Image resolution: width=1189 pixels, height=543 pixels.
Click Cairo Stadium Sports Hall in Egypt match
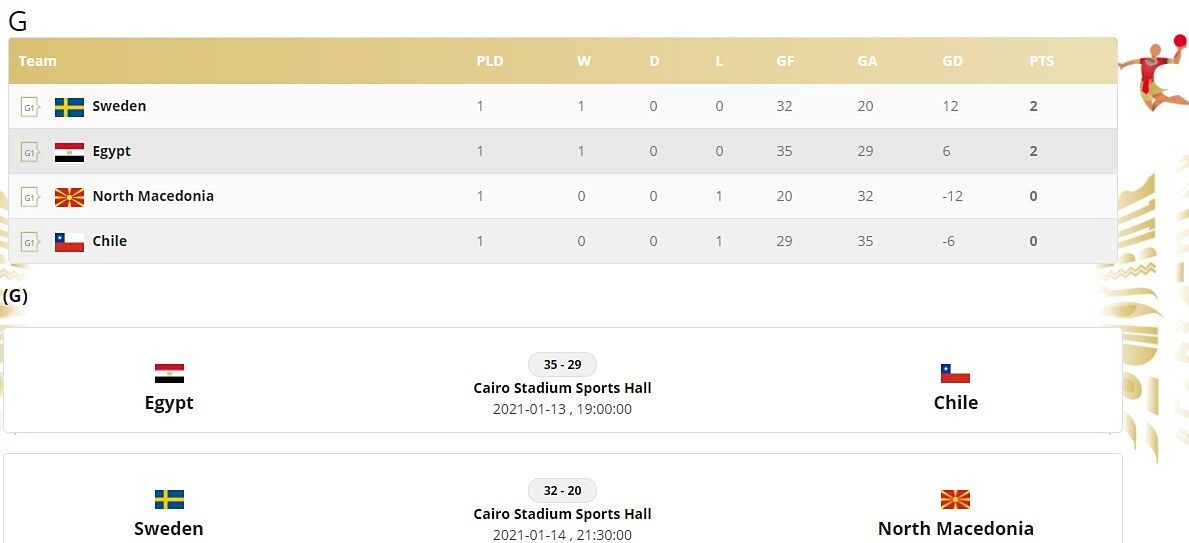[x=562, y=388]
